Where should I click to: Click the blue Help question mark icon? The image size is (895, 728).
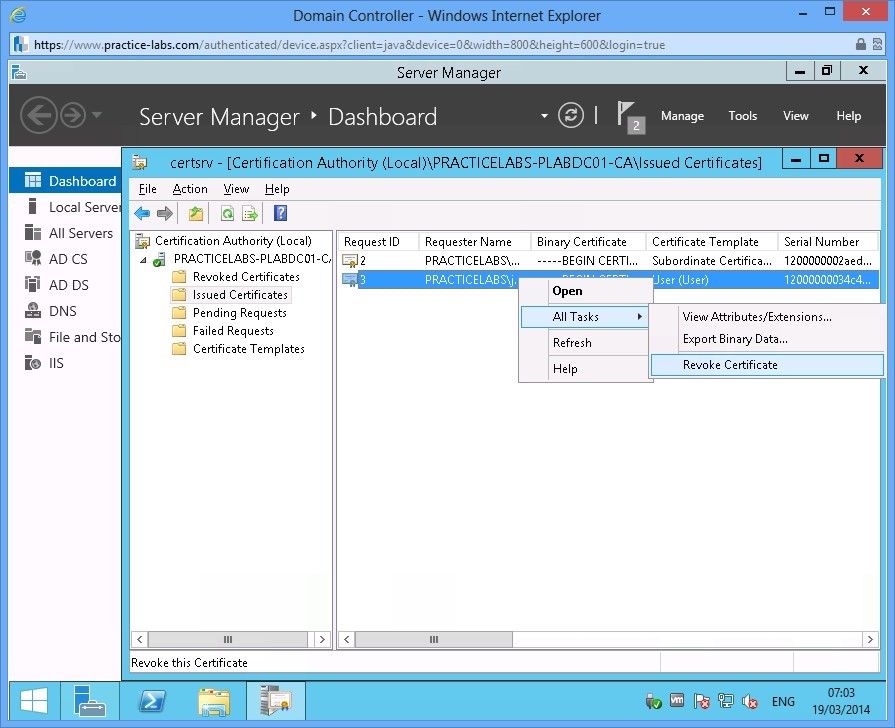(281, 213)
